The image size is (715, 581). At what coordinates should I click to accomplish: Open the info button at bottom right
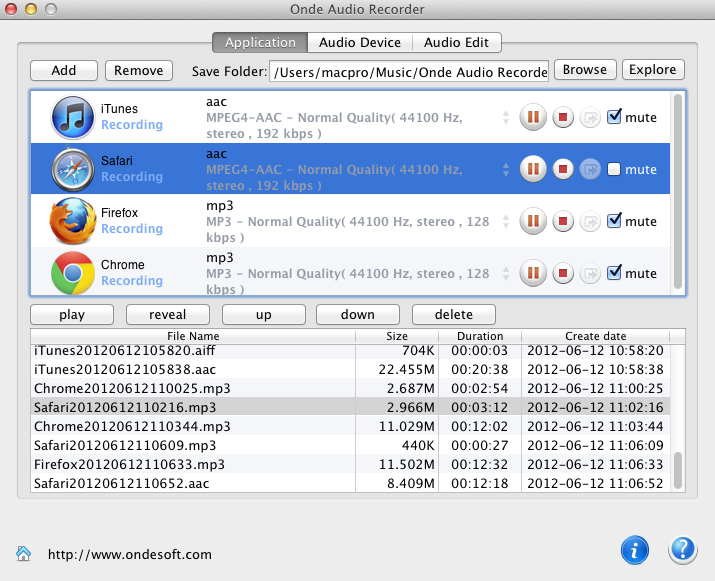tap(635, 550)
